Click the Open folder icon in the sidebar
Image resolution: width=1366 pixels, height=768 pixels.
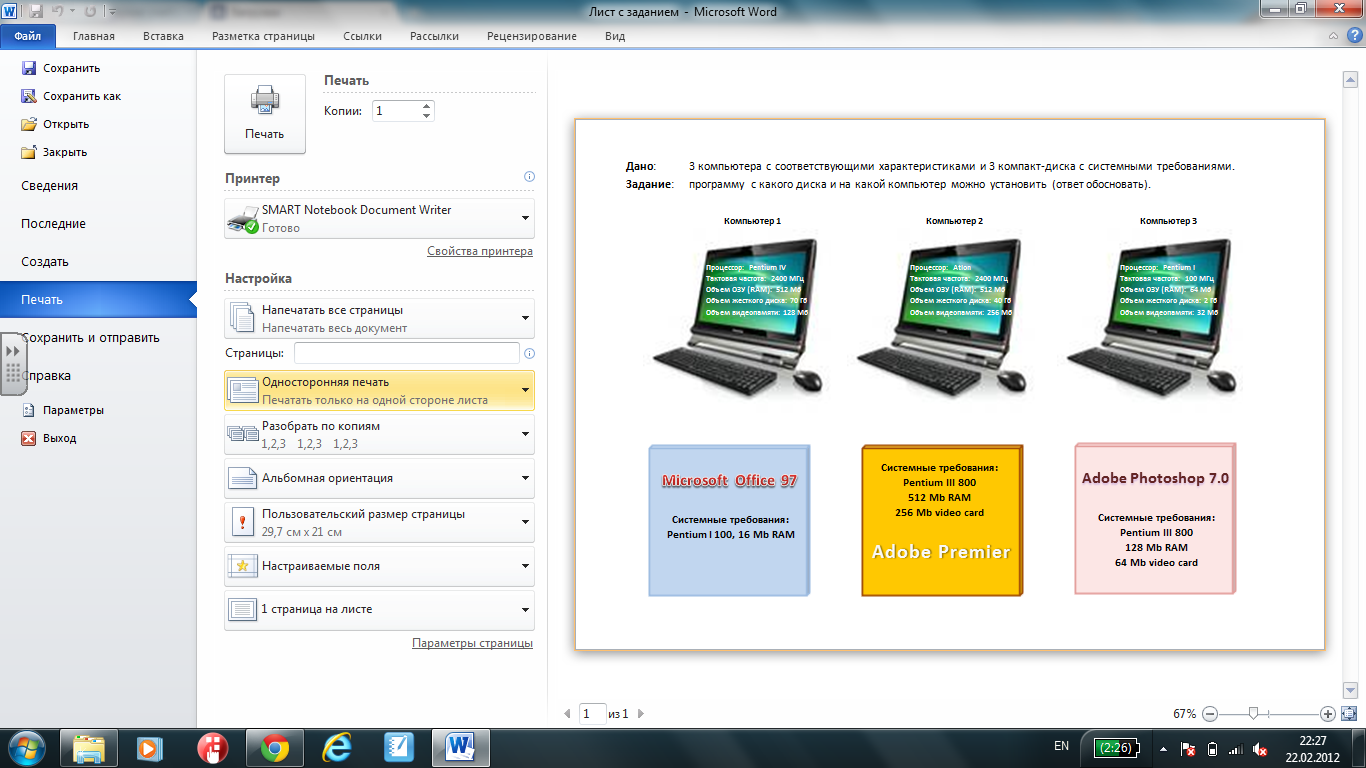pyautogui.click(x=29, y=124)
